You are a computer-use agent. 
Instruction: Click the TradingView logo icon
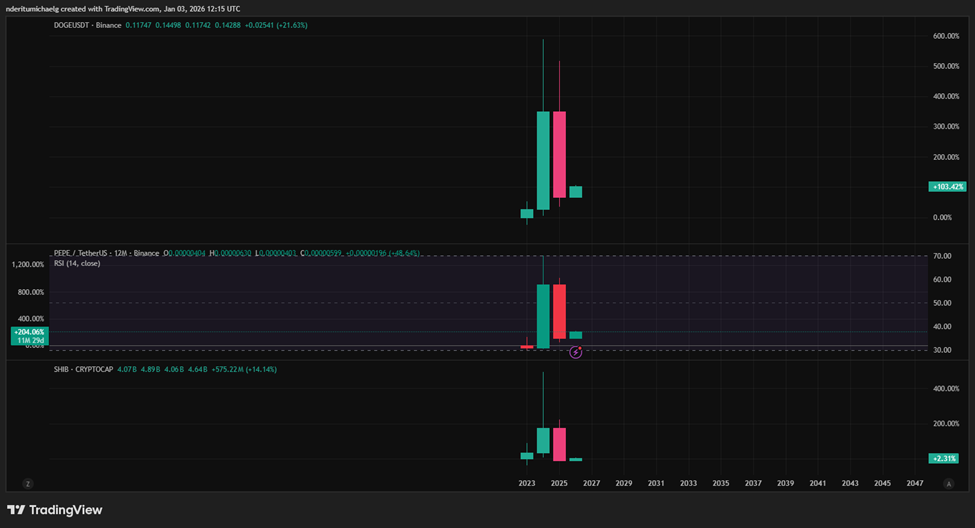tap(16, 509)
